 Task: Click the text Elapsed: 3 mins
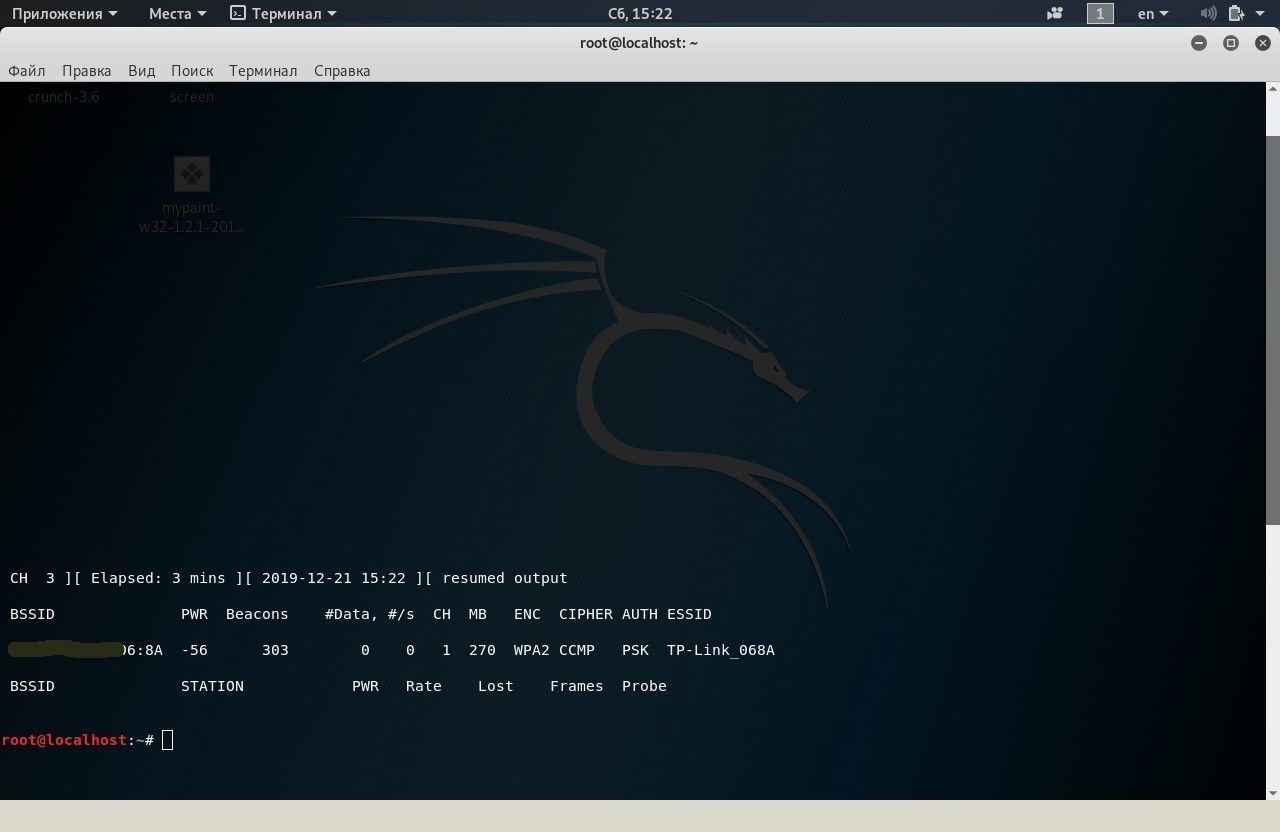pos(158,578)
